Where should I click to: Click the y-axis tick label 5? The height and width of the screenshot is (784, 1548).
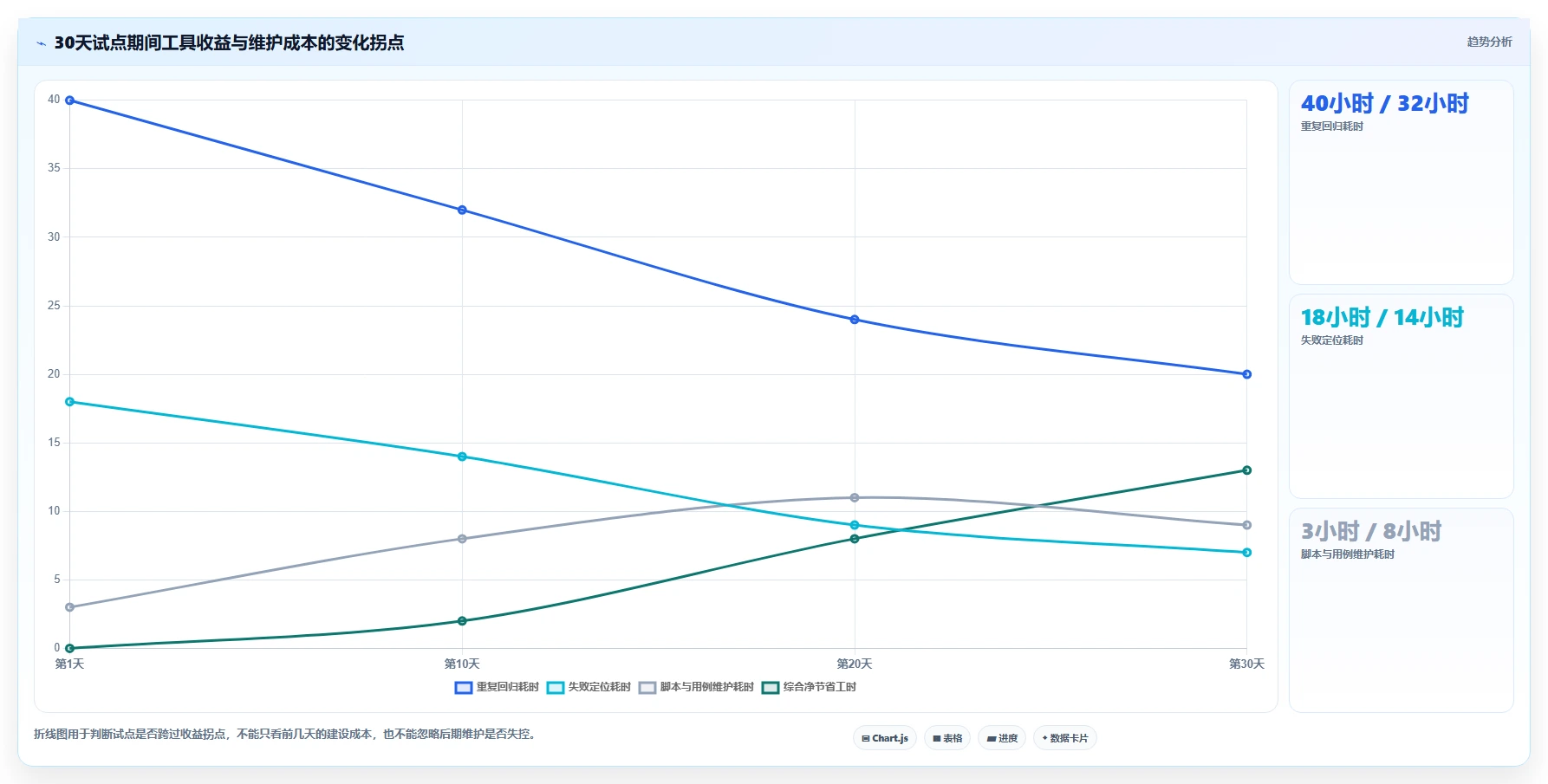click(57, 580)
